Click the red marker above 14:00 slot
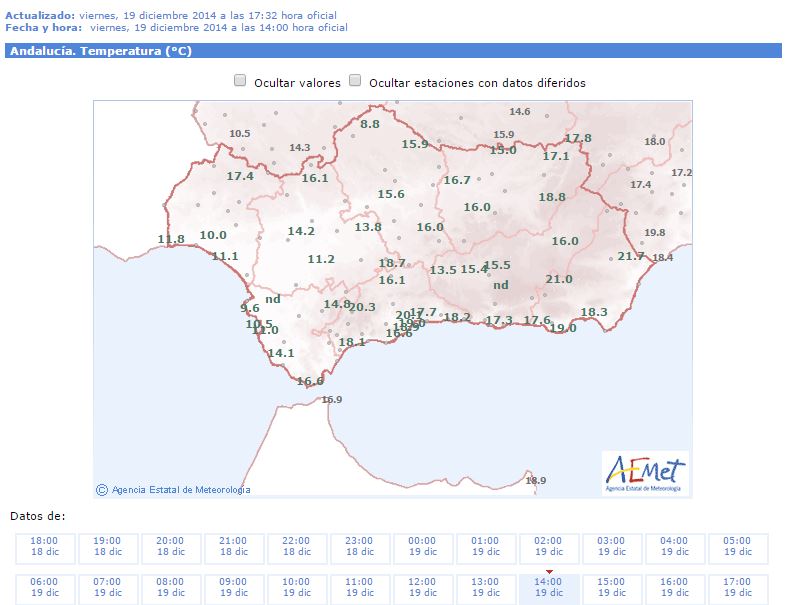Viewport: 793px width, 605px height. pos(548,572)
